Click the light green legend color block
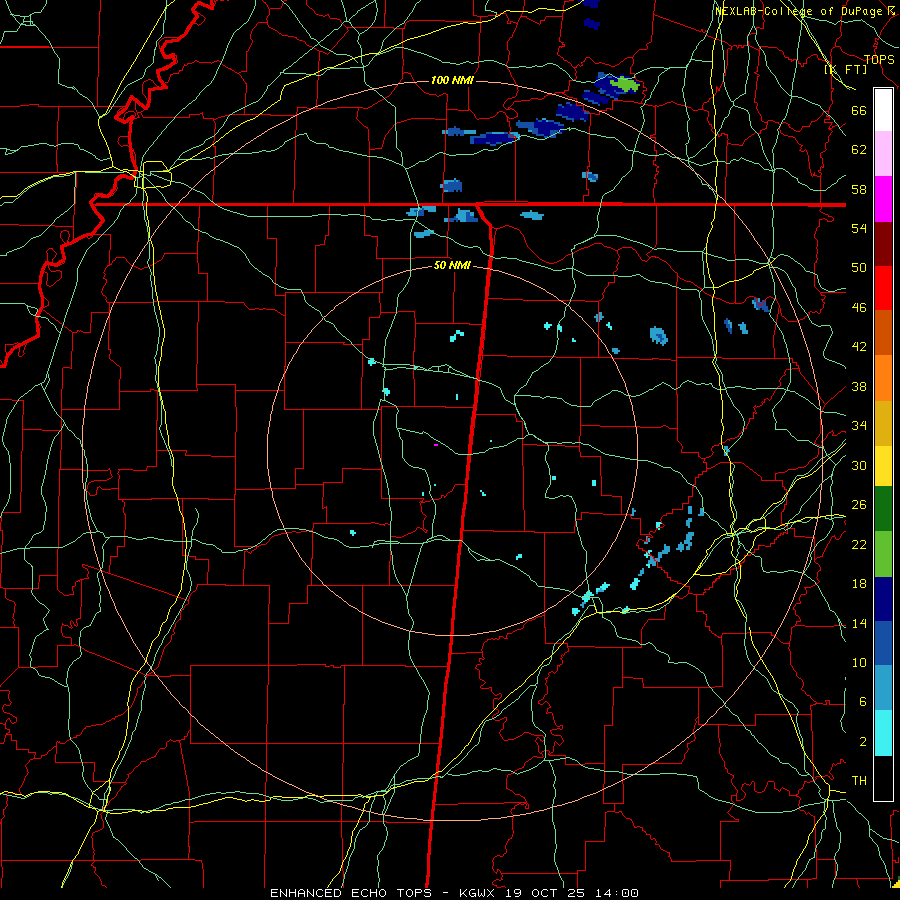This screenshot has width=900, height=900. pyautogui.click(x=883, y=553)
